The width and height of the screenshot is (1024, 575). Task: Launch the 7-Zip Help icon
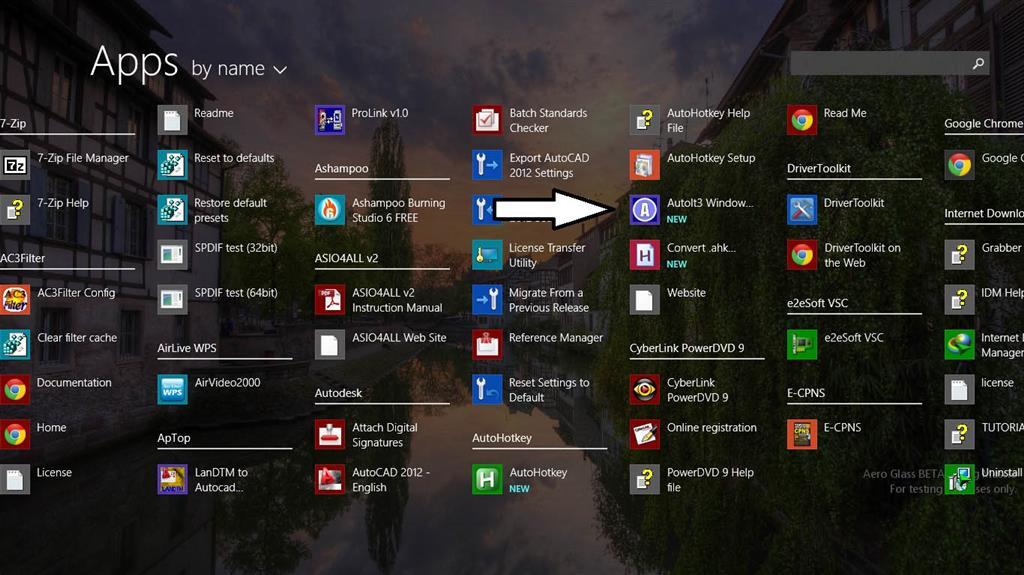15,210
